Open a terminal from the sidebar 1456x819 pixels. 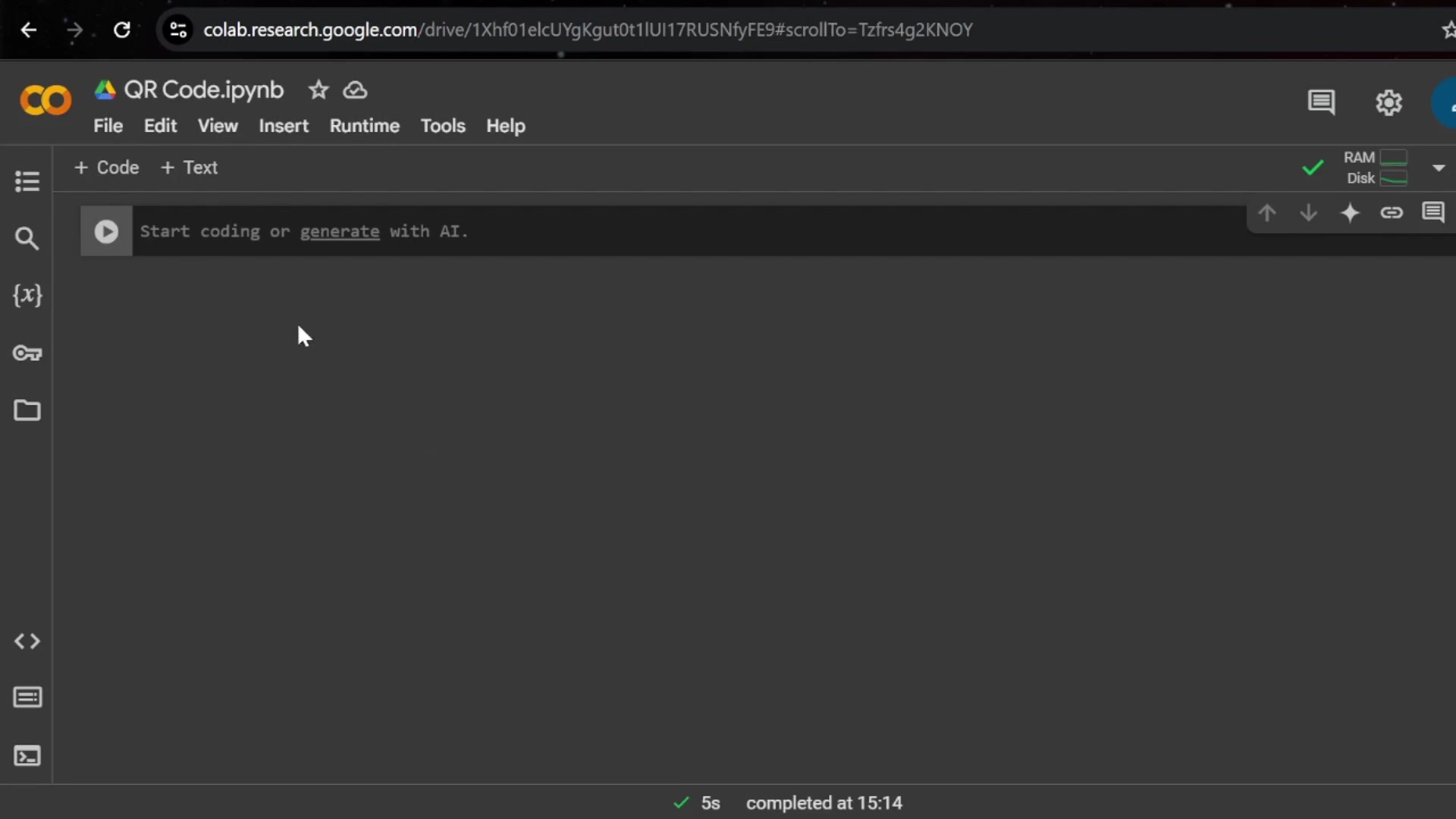click(27, 756)
